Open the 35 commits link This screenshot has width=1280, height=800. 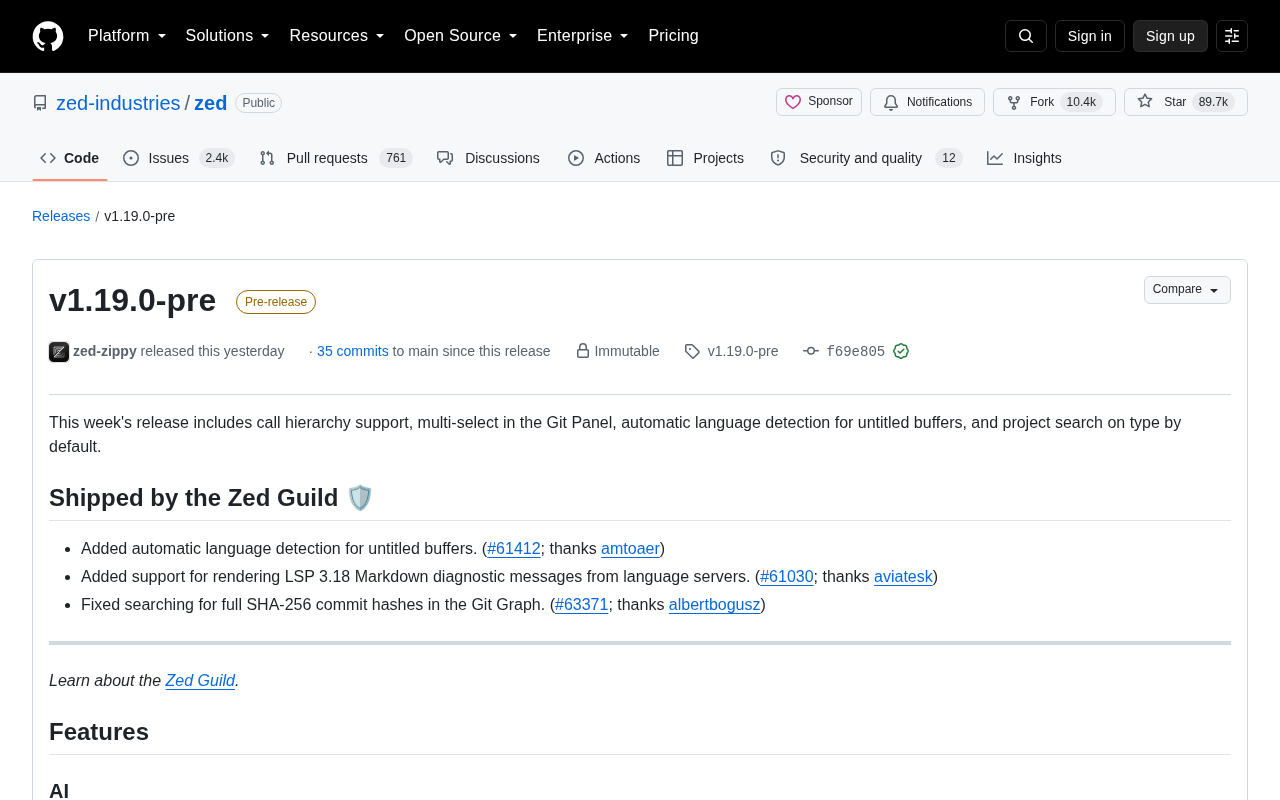[353, 351]
